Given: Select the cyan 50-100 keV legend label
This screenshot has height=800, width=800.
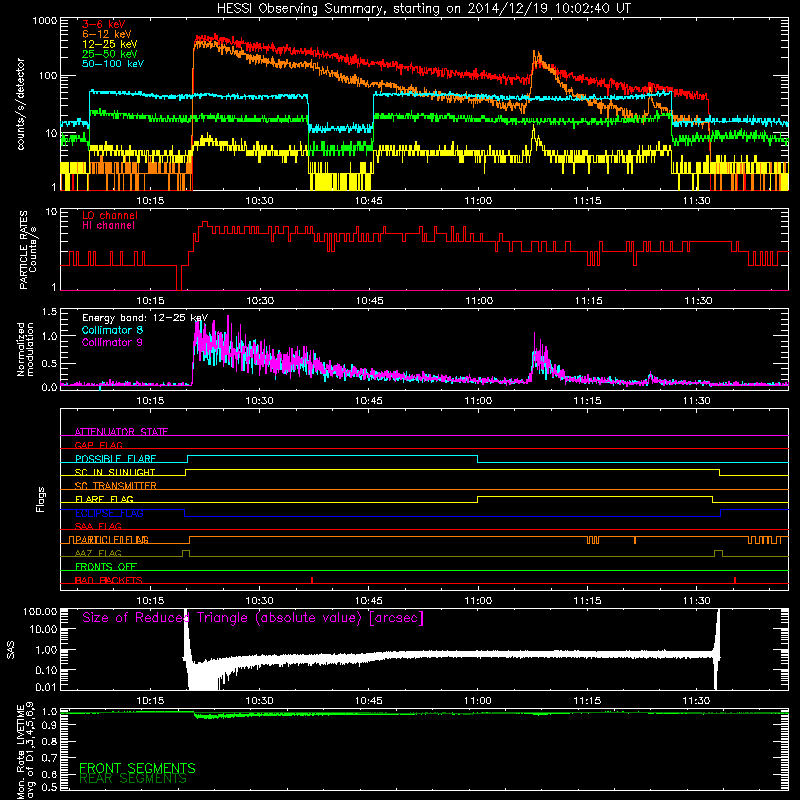Looking at the screenshot, I should point(113,64).
